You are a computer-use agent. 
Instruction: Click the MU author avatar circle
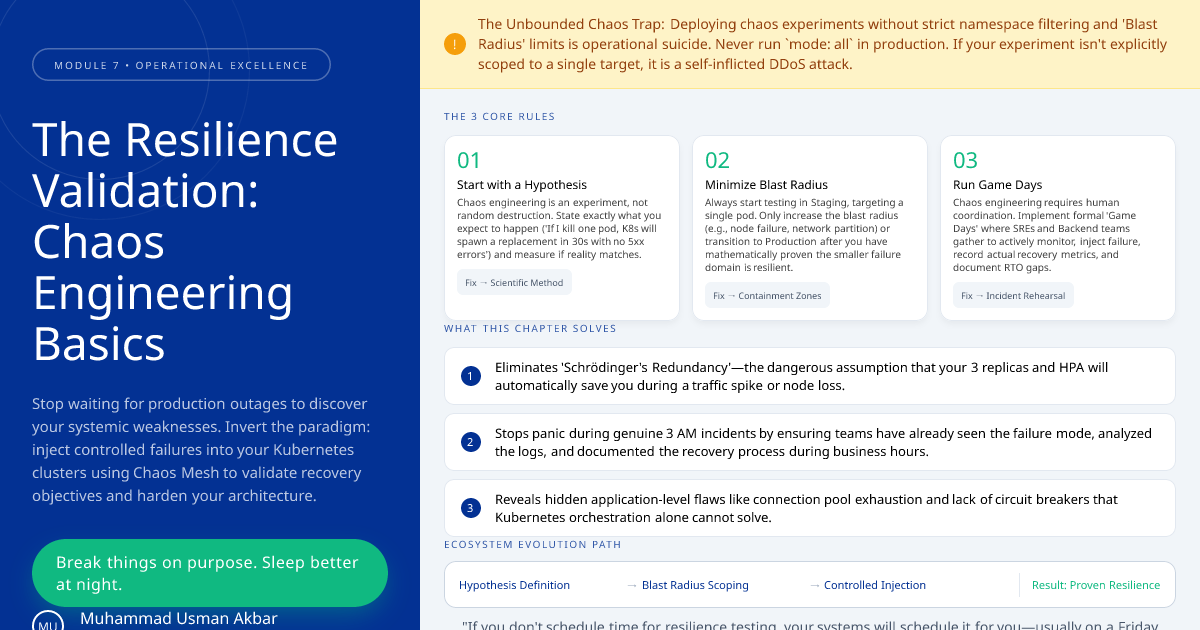[x=48, y=622]
